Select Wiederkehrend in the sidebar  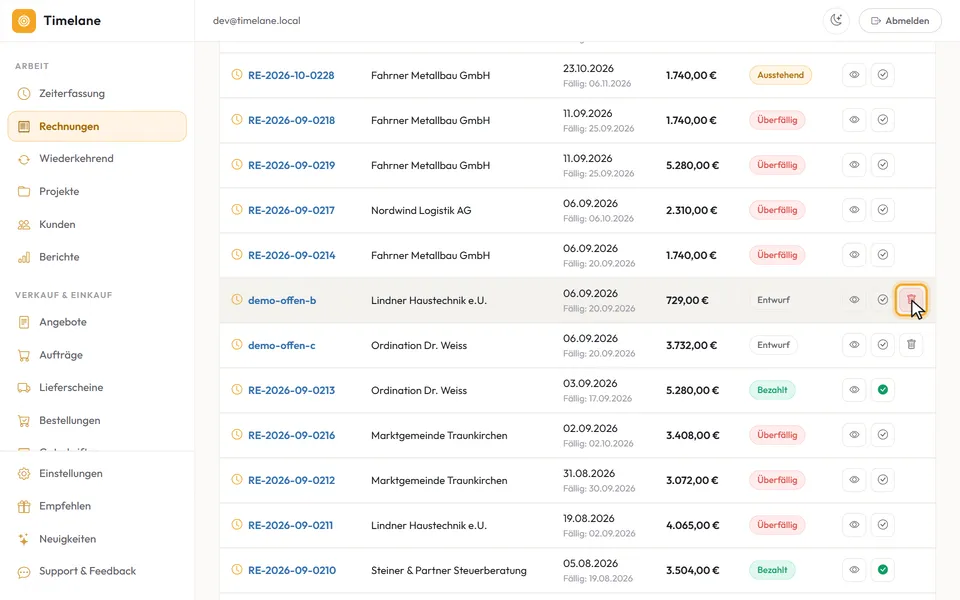pyautogui.click(x=97, y=159)
